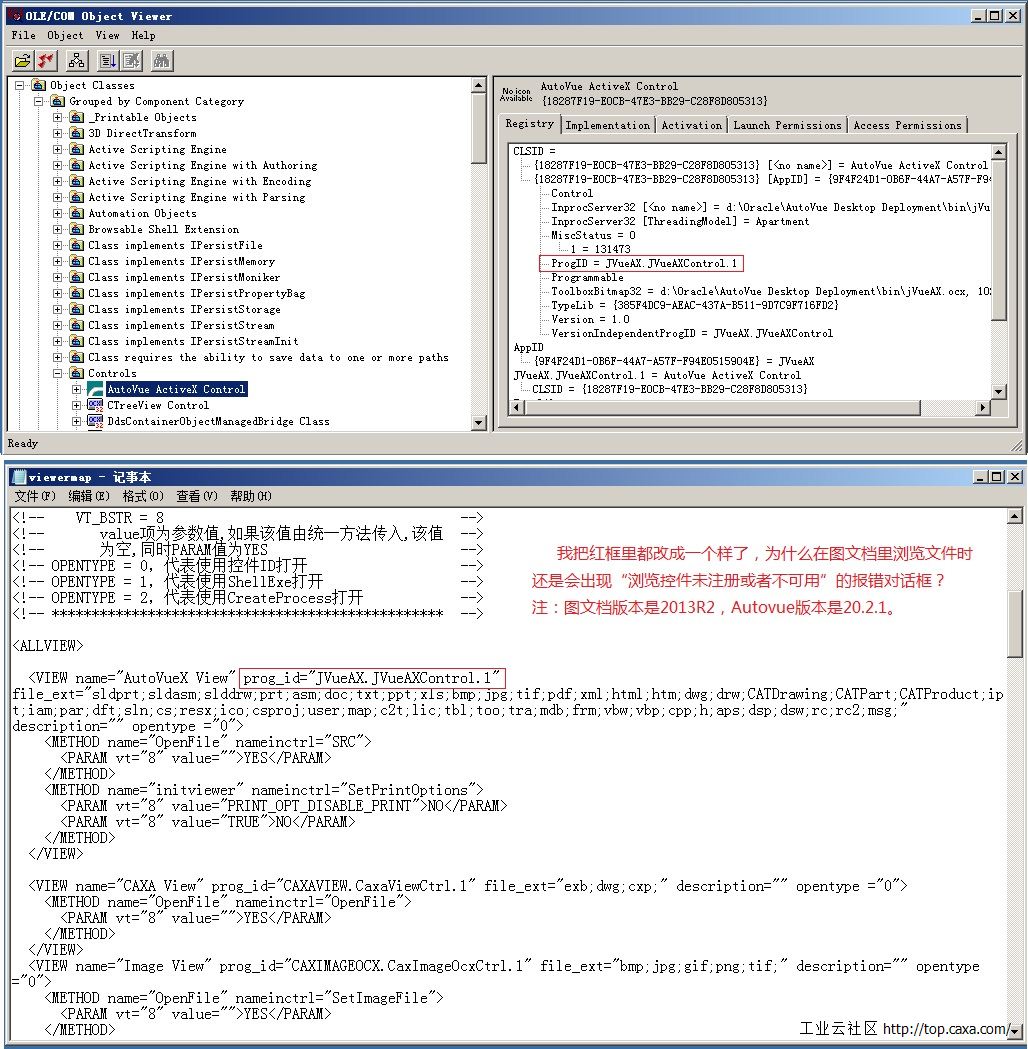Expand Class implements IPersistStorage node
Viewport: 1028px width, 1049px height.
(58, 309)
